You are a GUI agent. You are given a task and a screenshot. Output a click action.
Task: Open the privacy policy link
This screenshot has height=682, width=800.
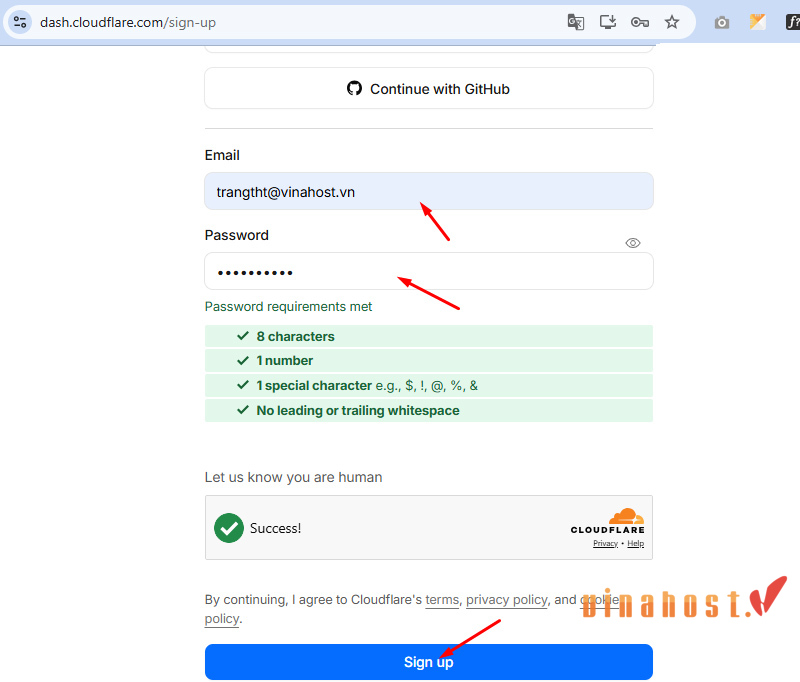tap(507, 600)
